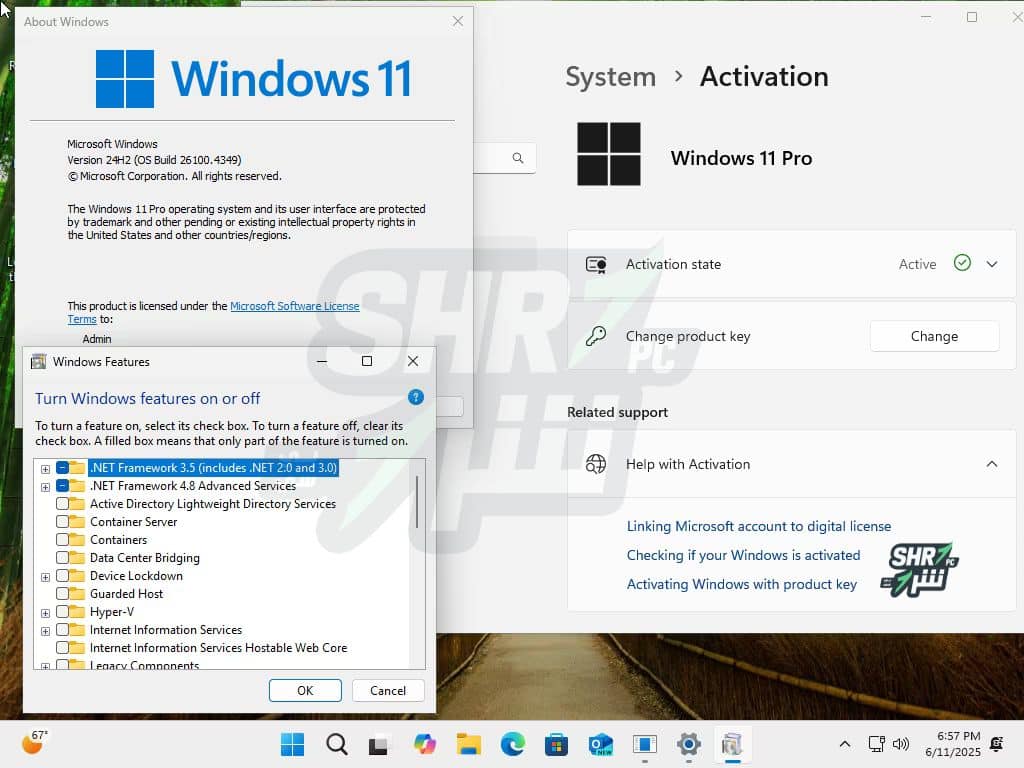Screen dimensions: 1024x768
Task: Select the Guarded Host row label
Action: tap(127, 594)
